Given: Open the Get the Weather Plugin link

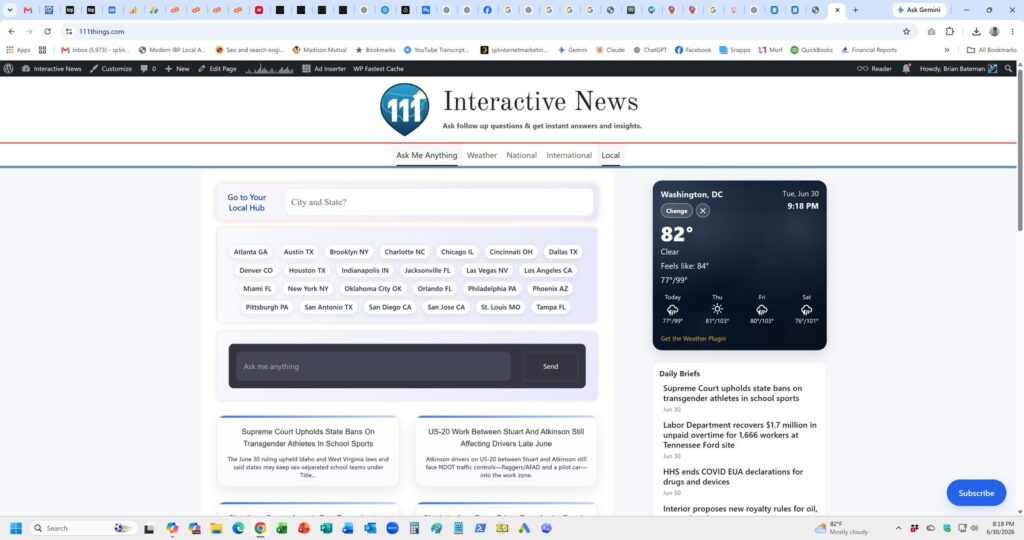Looking at the screenshot, I should pyautogui.click(x=693, y=338).
